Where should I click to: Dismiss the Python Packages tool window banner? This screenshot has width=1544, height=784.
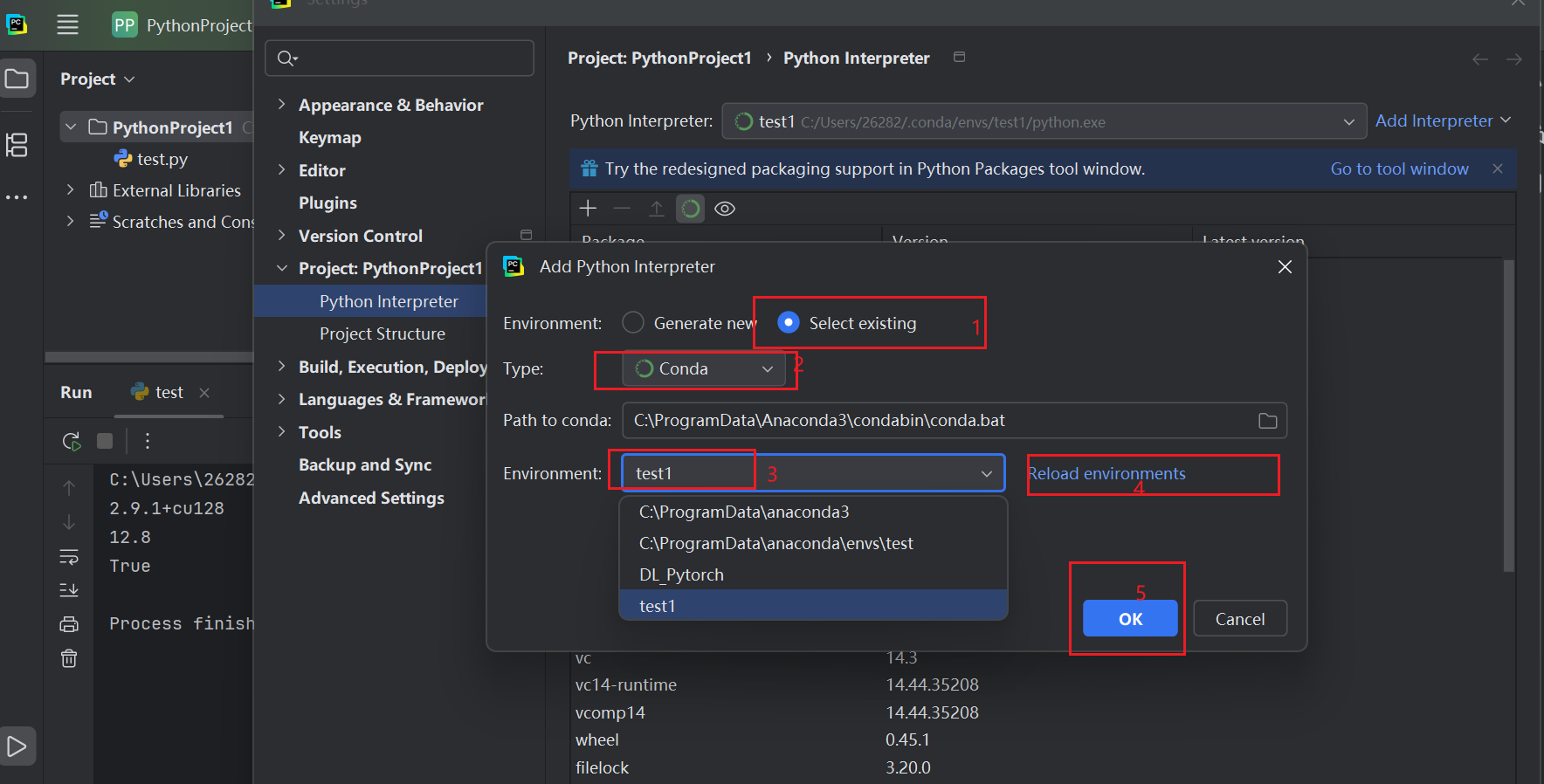pos(1498,168)
